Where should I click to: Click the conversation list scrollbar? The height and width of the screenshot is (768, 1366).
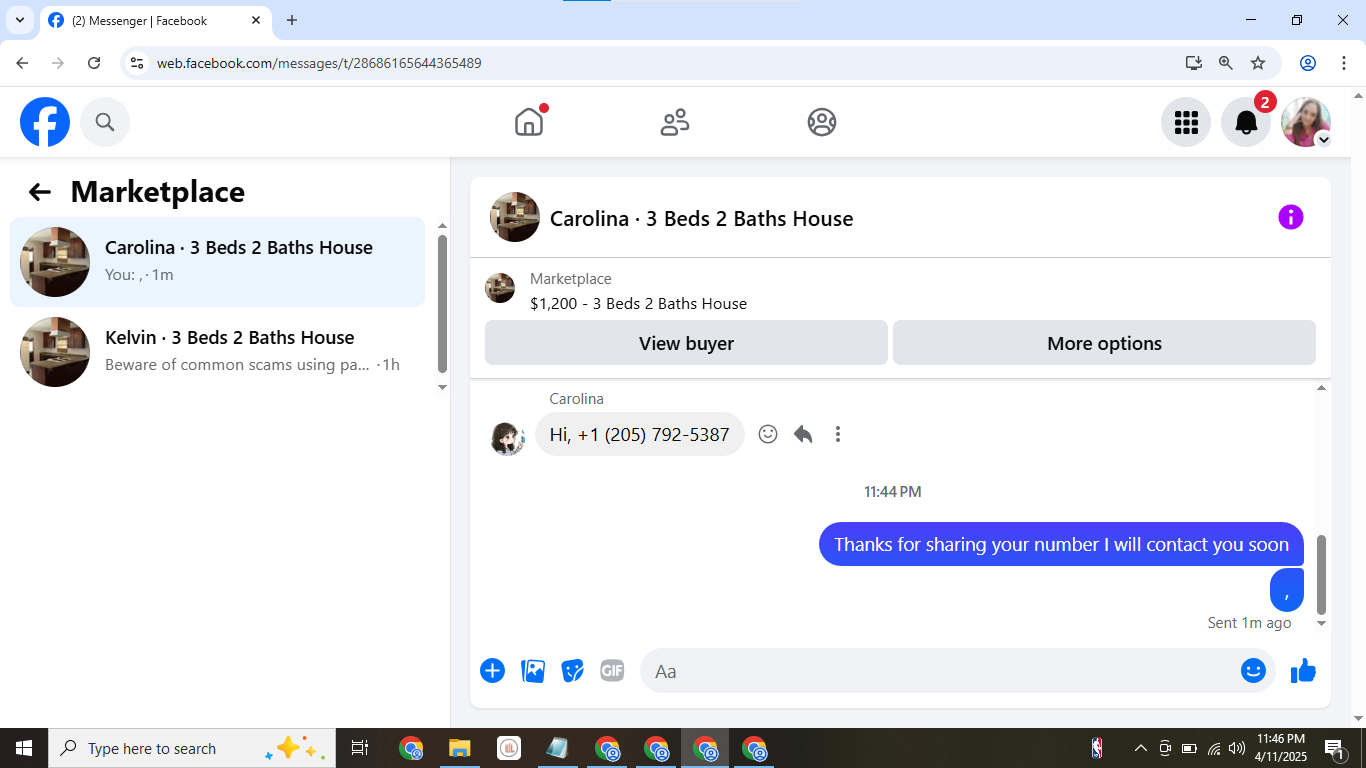coord(442,305)
